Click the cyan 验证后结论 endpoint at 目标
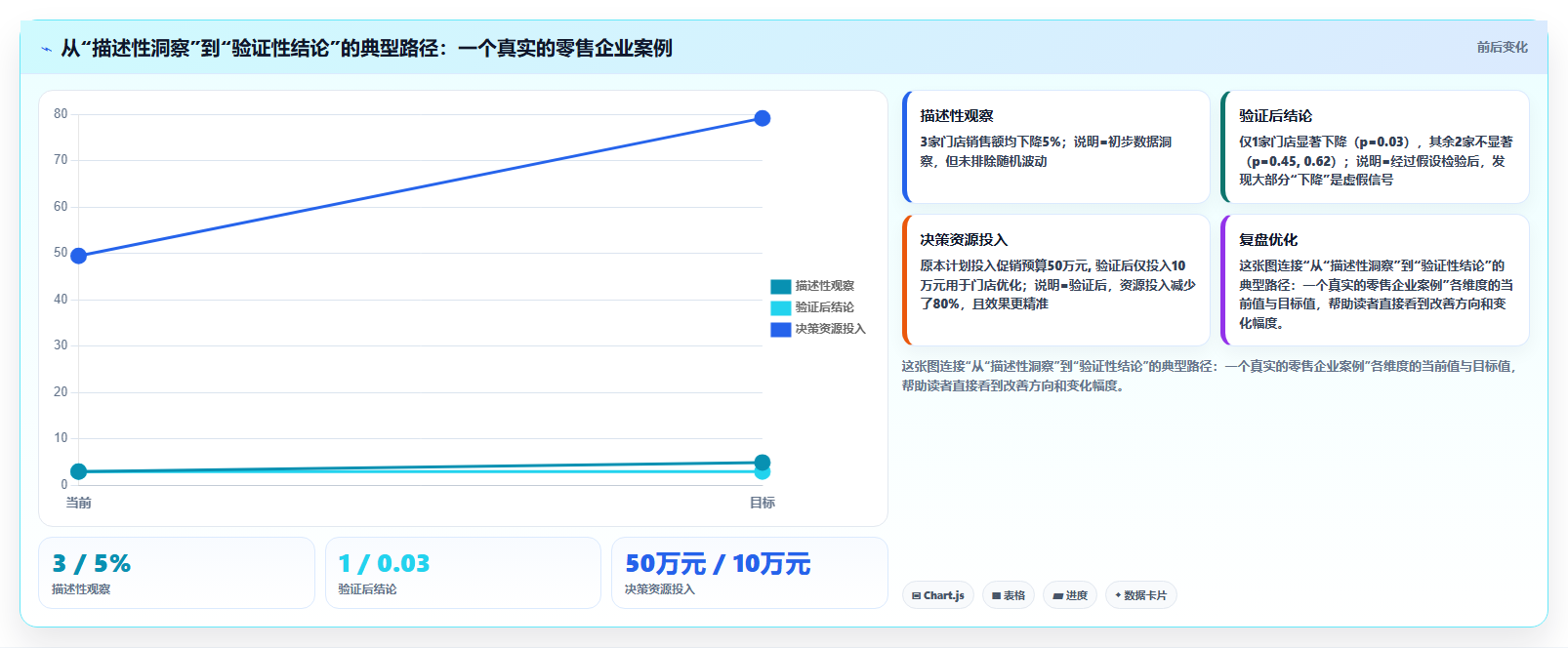This screenshot has width=1568, height=648. [x=763, y=472]
